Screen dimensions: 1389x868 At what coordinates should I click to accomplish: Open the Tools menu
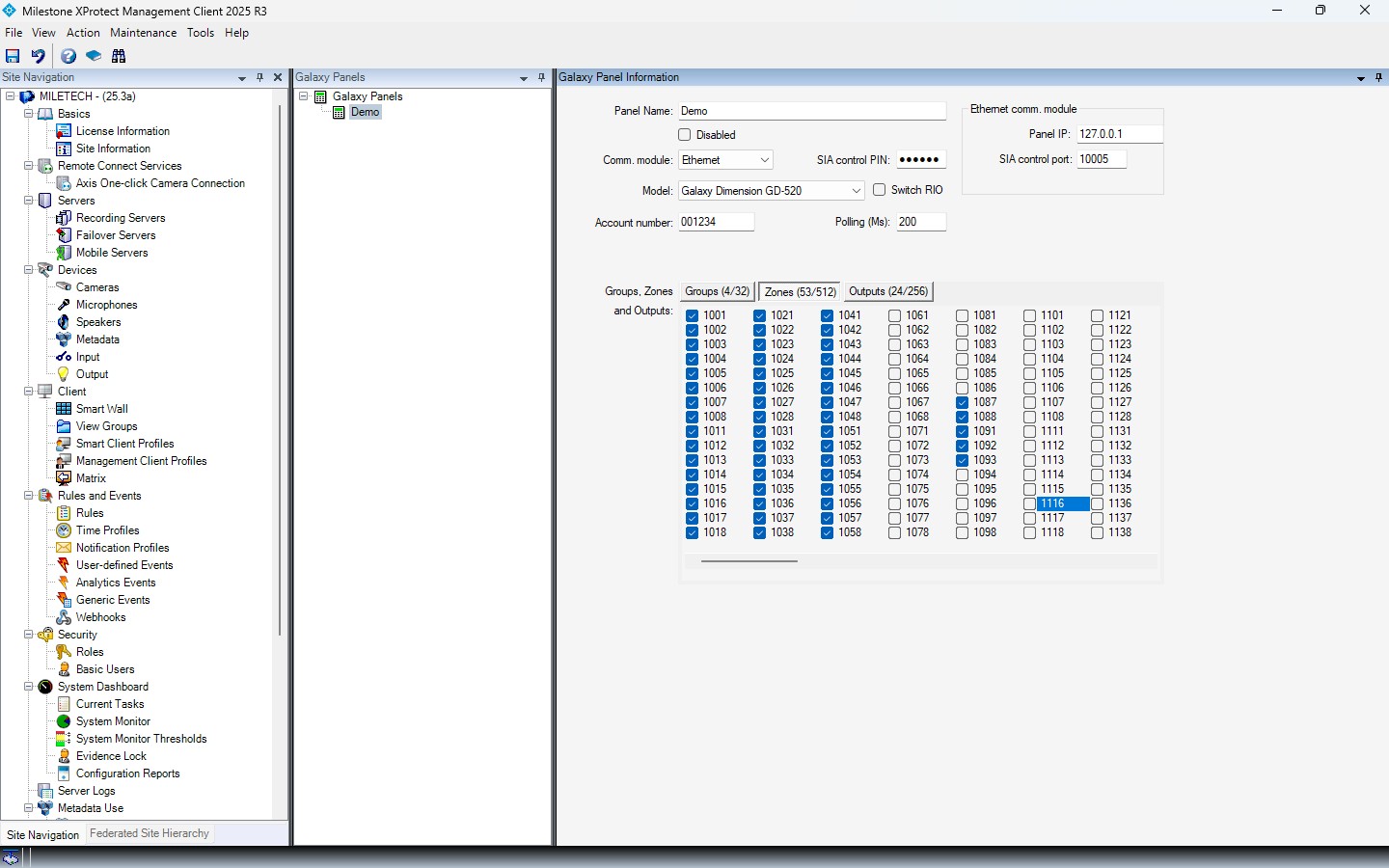[x=201, y=33]
